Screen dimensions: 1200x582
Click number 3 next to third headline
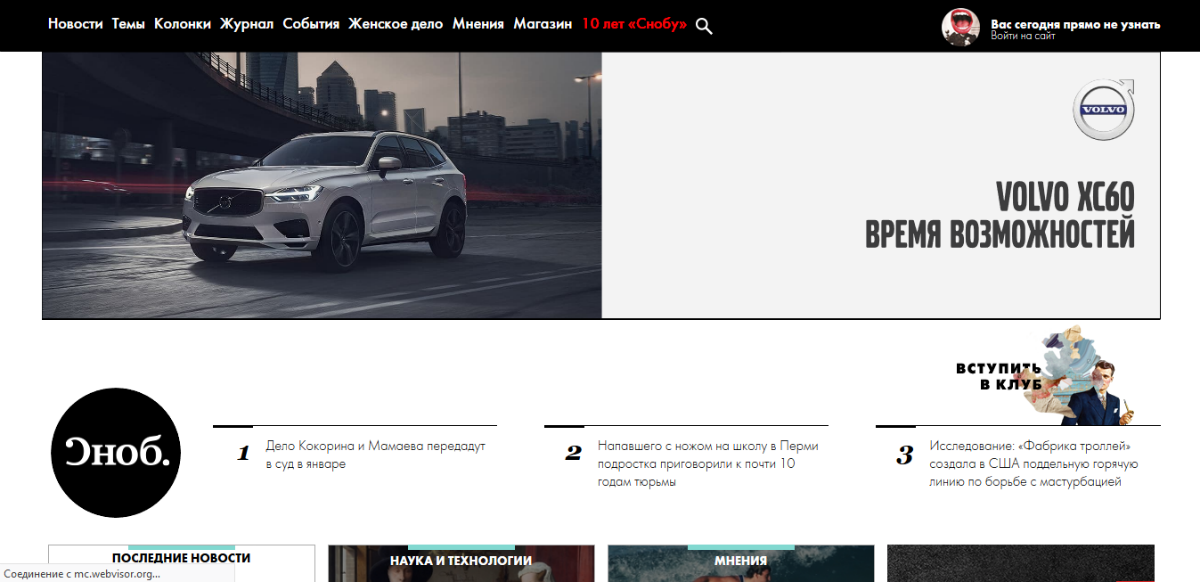[905, 455]
